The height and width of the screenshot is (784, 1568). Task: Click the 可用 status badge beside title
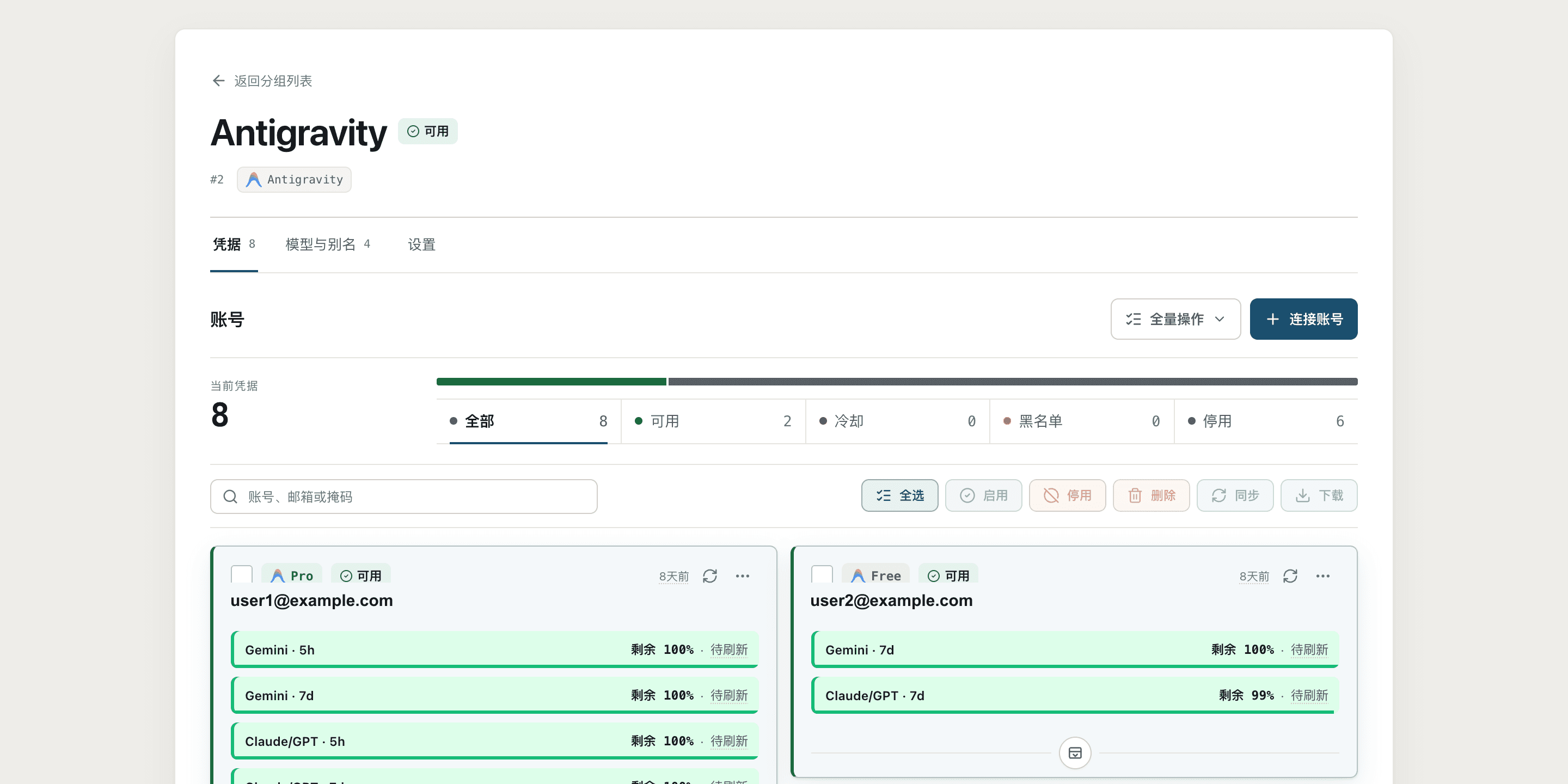point(427,131)
